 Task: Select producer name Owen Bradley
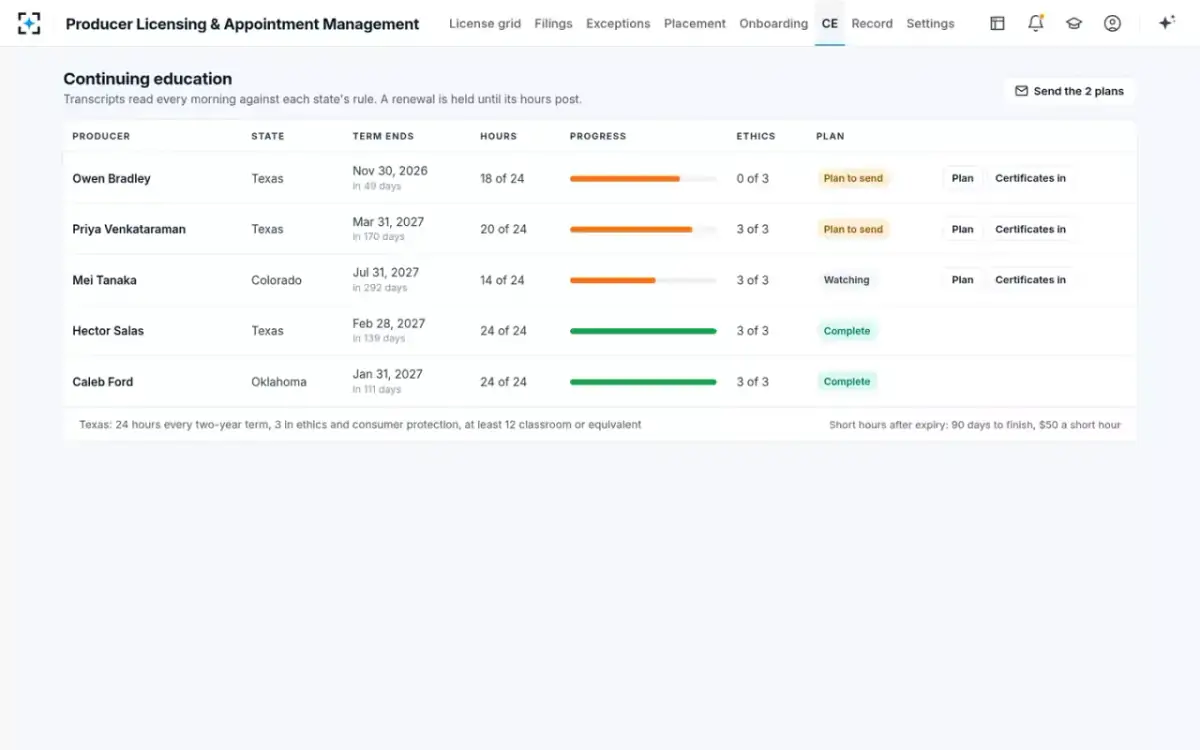(112, 179)
